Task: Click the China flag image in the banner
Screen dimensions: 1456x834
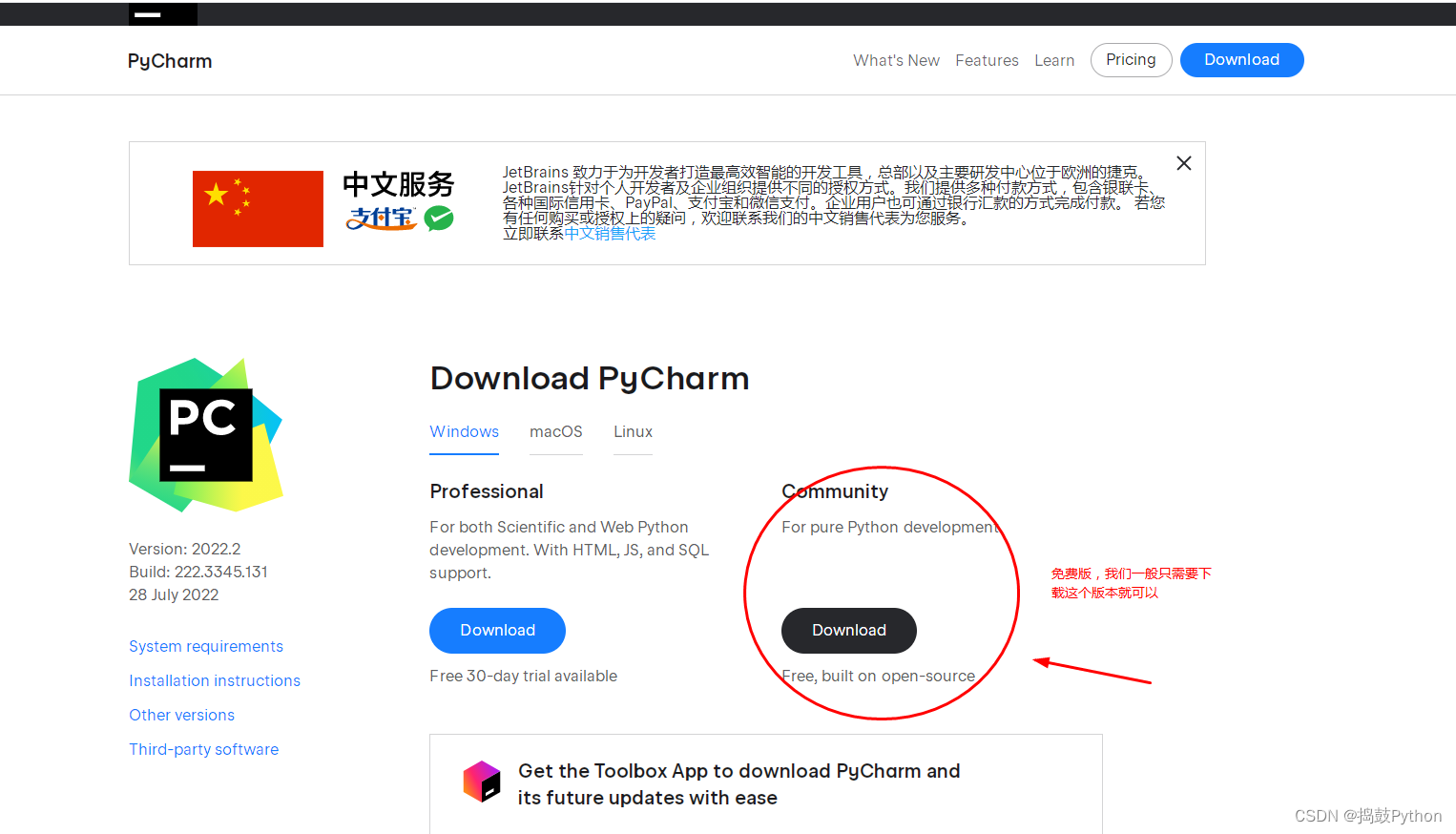Action: 258,209
